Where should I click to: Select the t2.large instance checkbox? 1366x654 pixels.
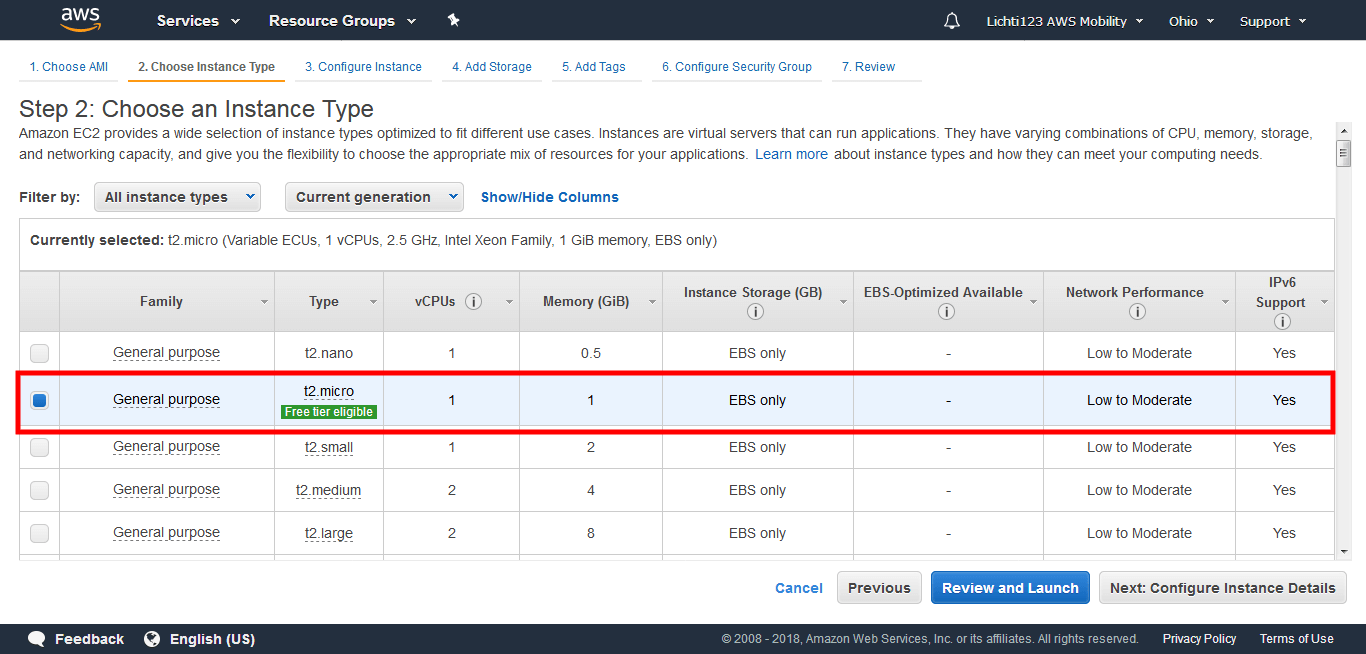(39, 533)
